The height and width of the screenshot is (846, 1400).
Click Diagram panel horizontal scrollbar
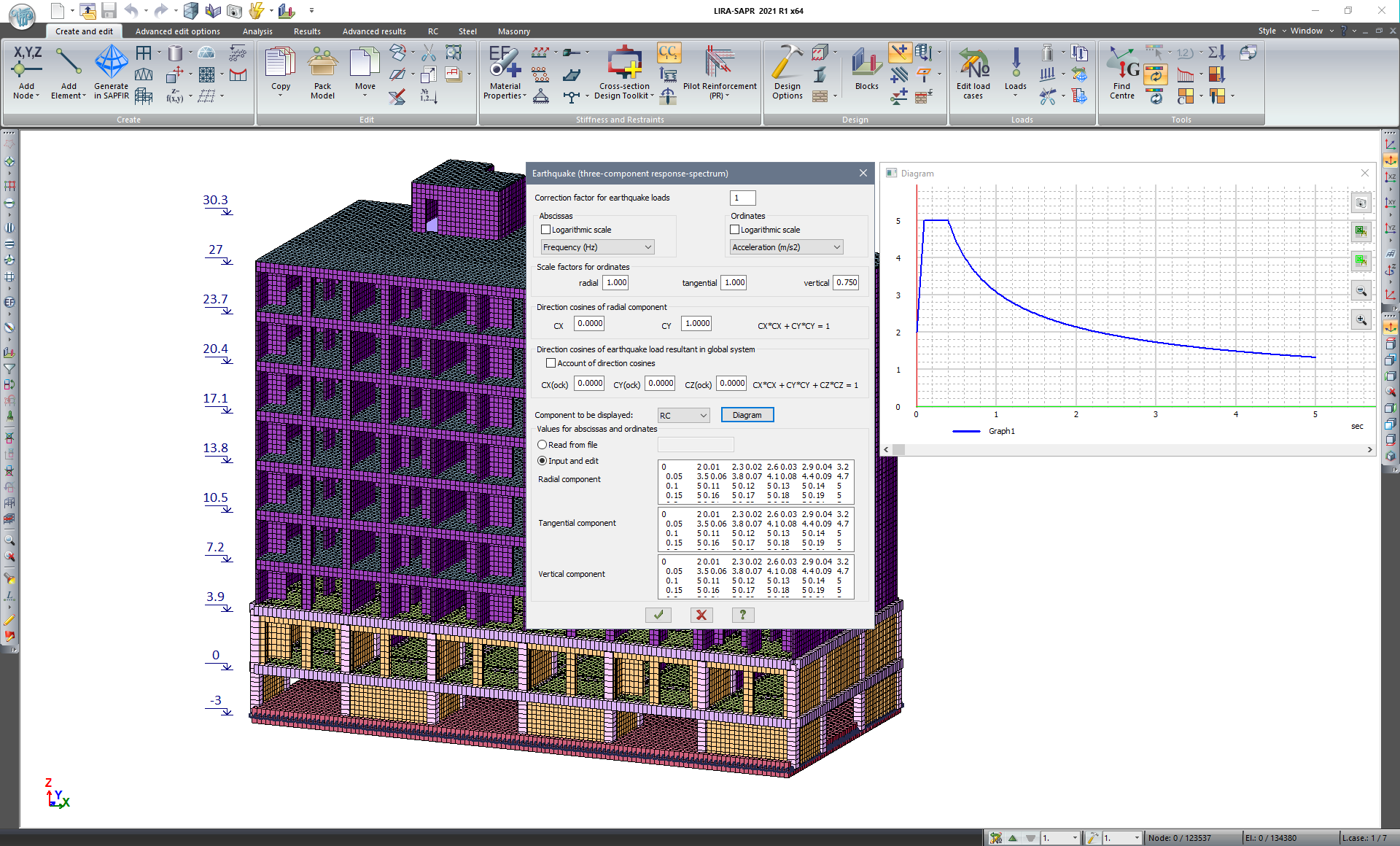1127,450
